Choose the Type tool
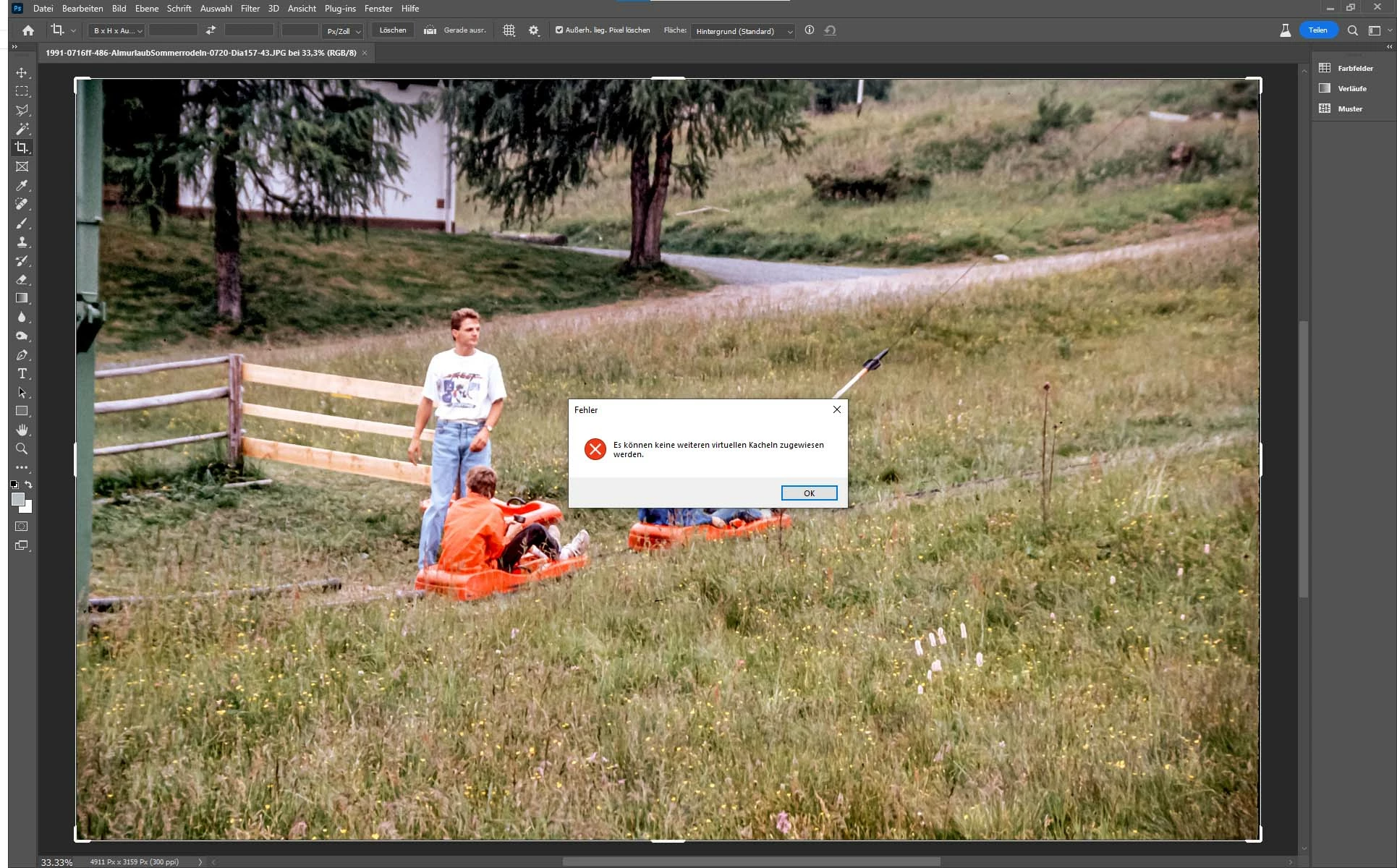 coord(22,373)
